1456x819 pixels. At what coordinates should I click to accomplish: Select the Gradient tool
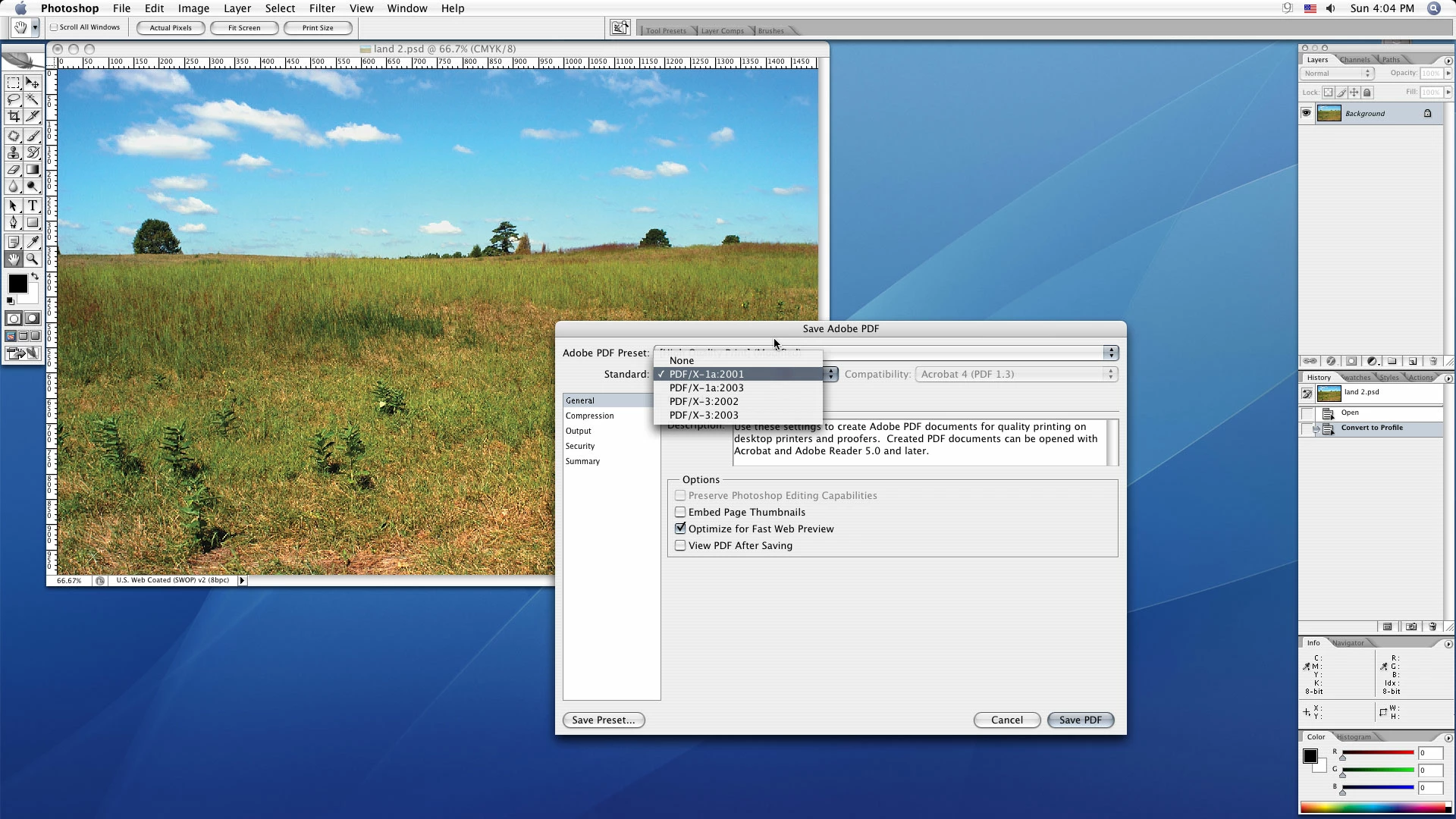[x=33, y=170]
